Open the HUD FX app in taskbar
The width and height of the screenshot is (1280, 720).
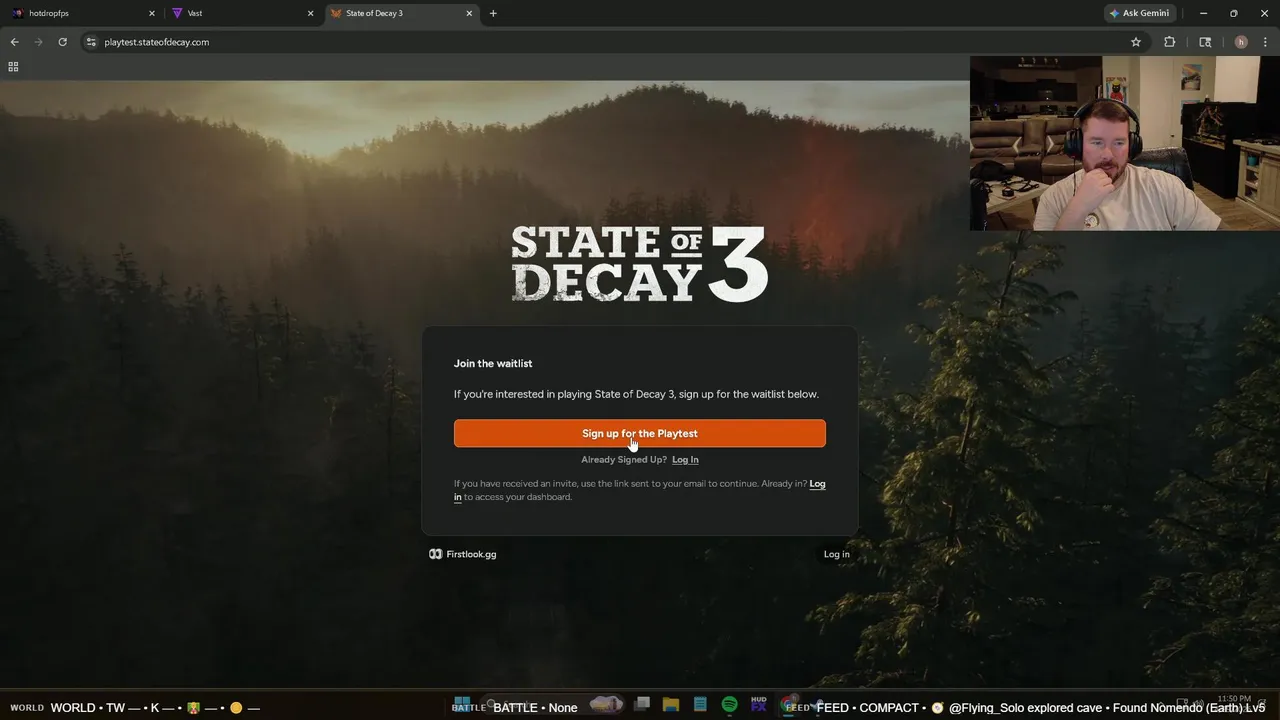[x=758, y=705]
